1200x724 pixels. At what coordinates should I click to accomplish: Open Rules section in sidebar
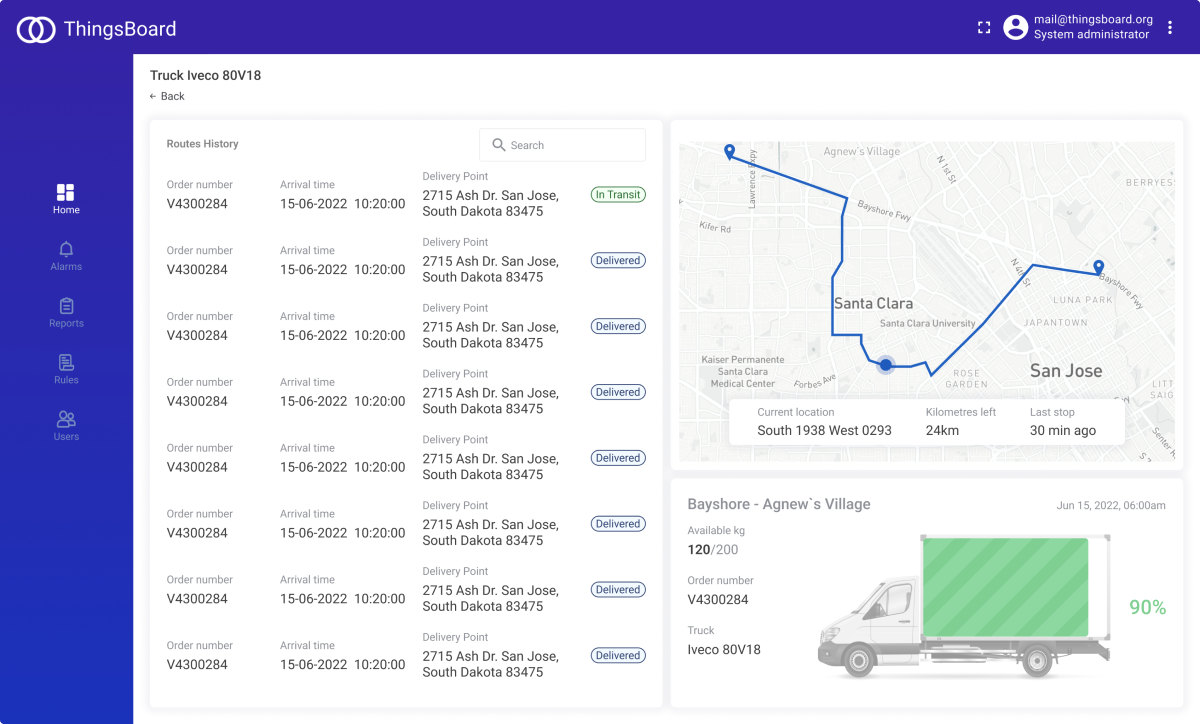66,369
